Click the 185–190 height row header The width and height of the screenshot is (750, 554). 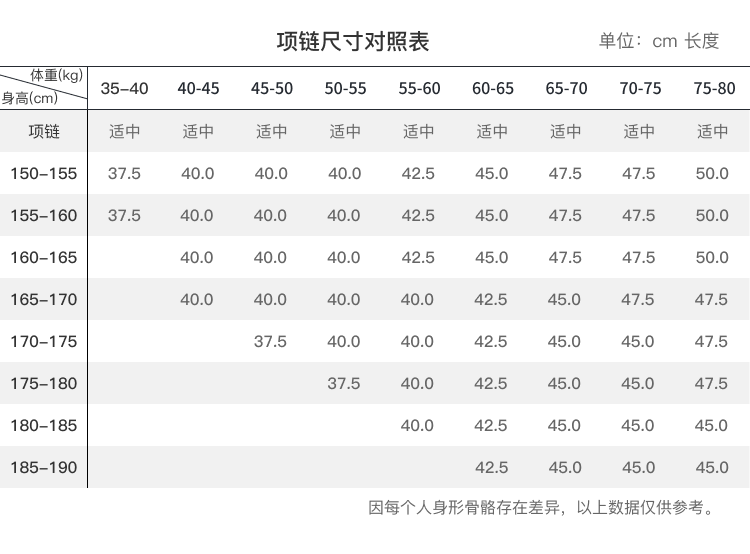coord(43,468)
